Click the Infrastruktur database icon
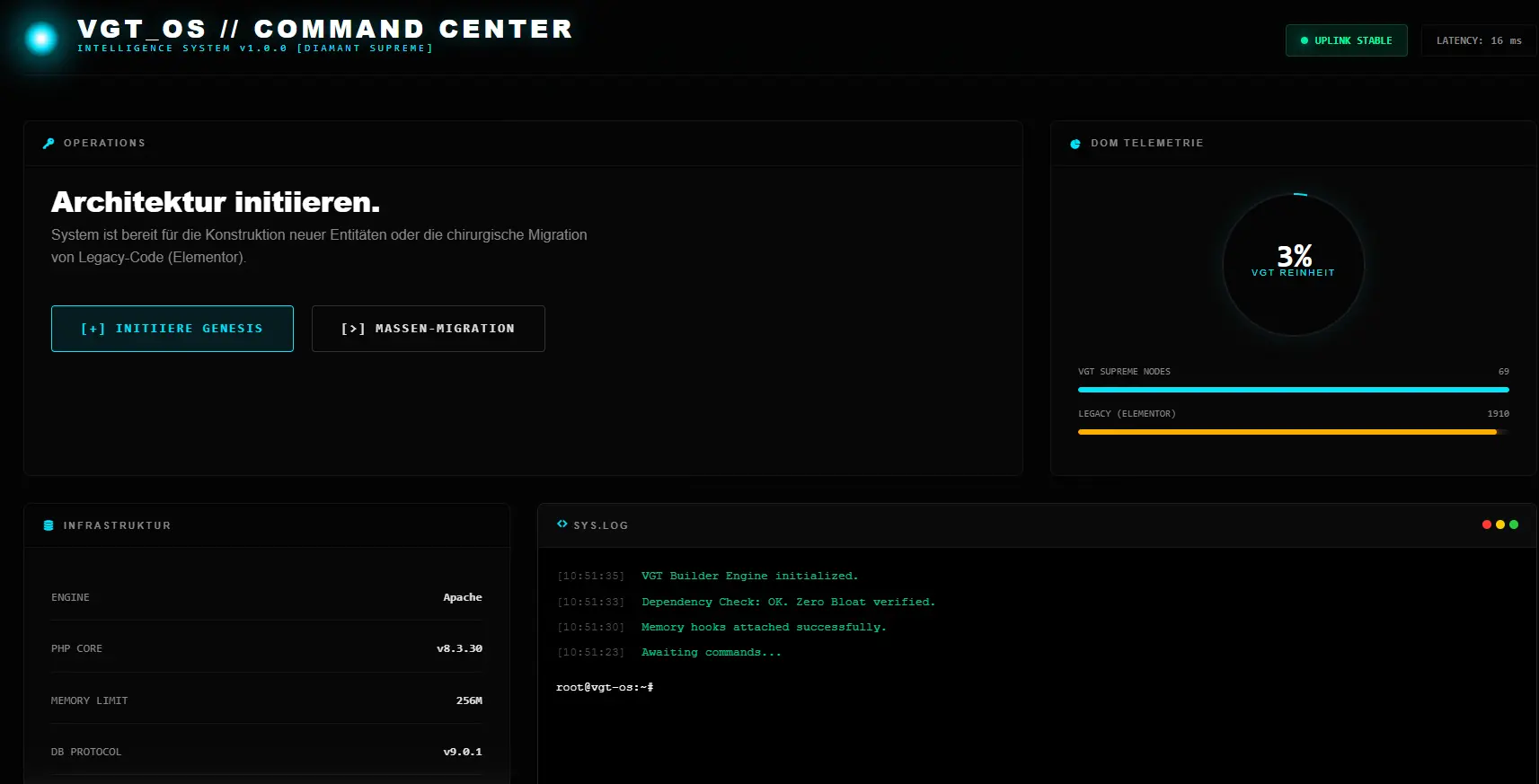This screenshot has width=1539, height=784. 49,525
